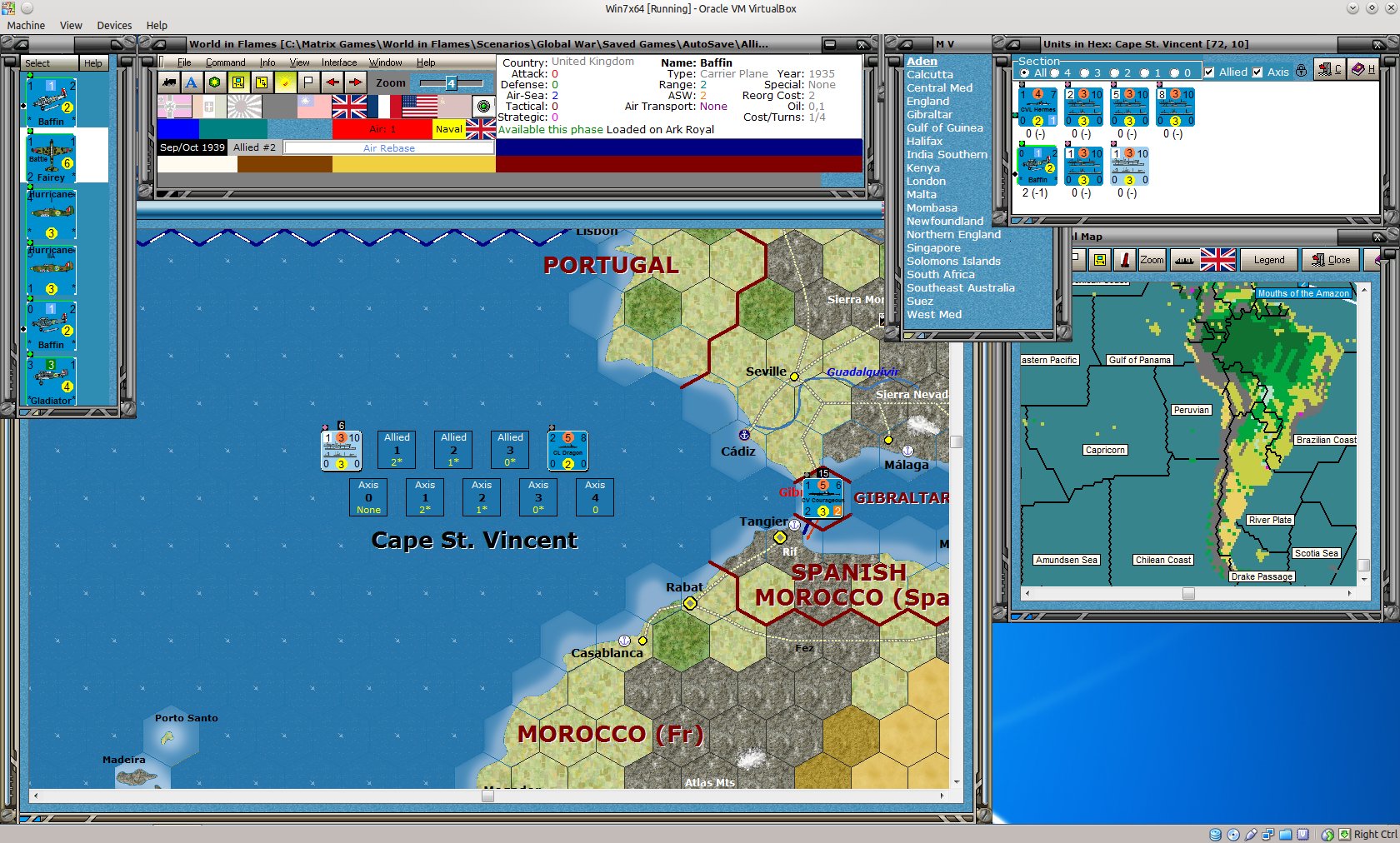Select section 1 radio button
The height and width of the screenshot is (843, 1400).
[x=1145, y=72]
